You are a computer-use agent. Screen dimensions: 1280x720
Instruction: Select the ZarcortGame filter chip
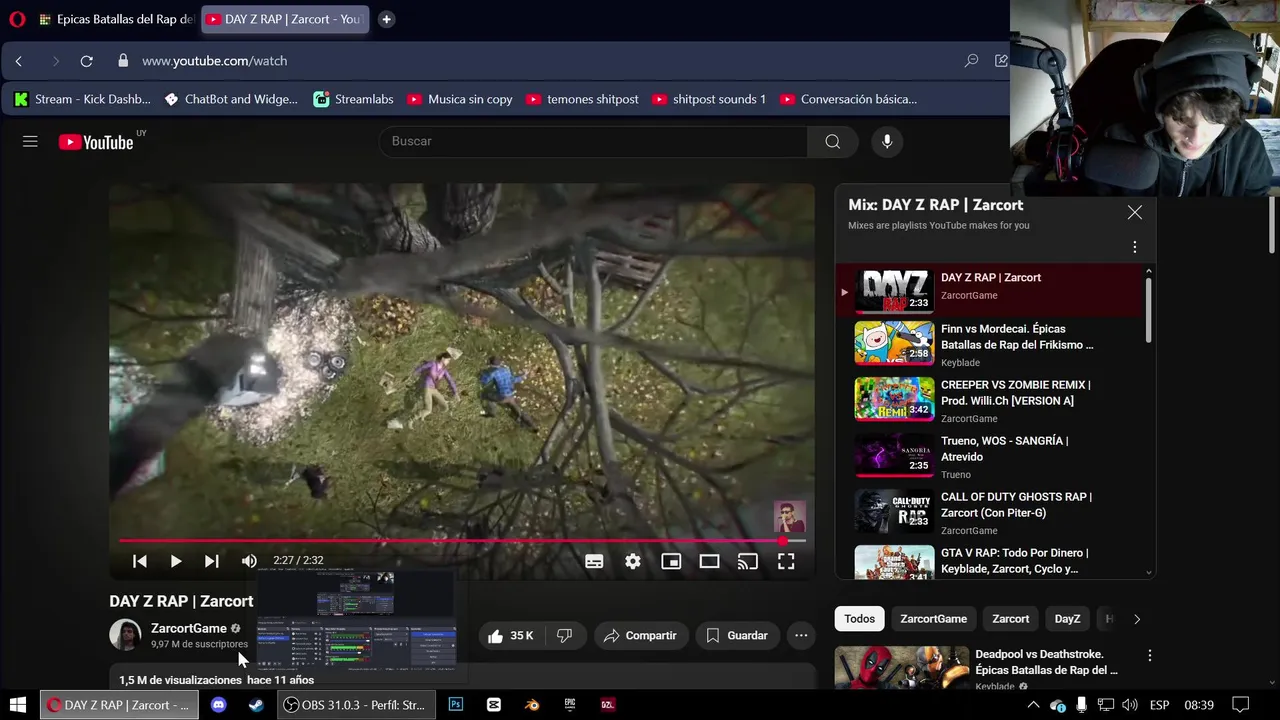pyautogui.click(x=933, y=619)
